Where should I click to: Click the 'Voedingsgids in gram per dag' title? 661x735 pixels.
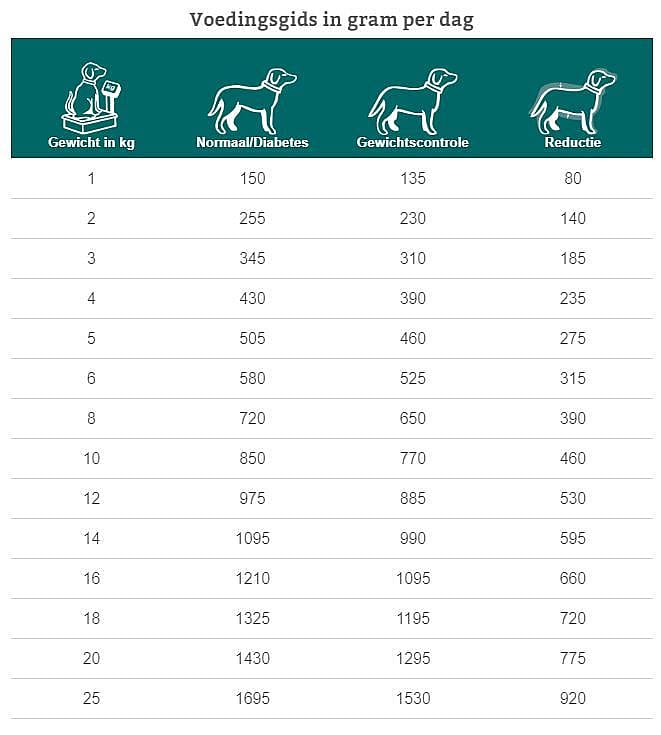click(x=331, y=21)
